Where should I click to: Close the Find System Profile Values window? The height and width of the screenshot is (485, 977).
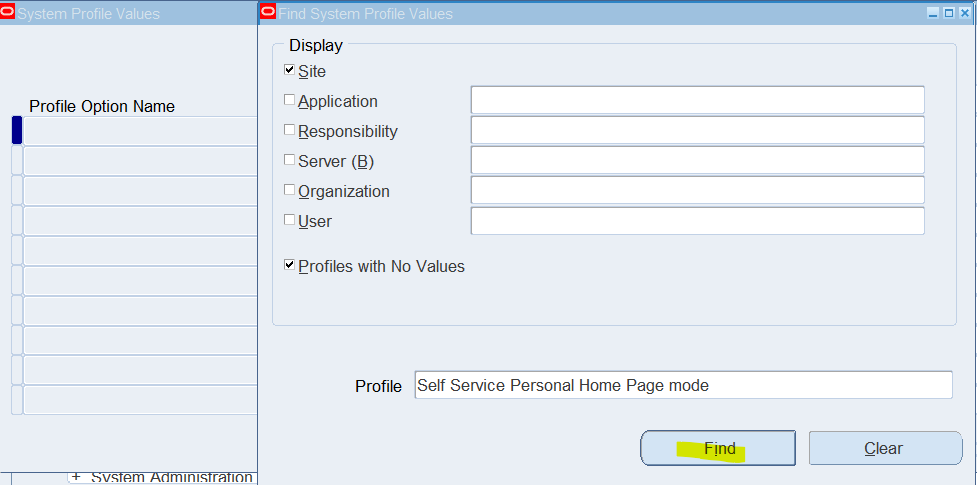tap(965, 13)
